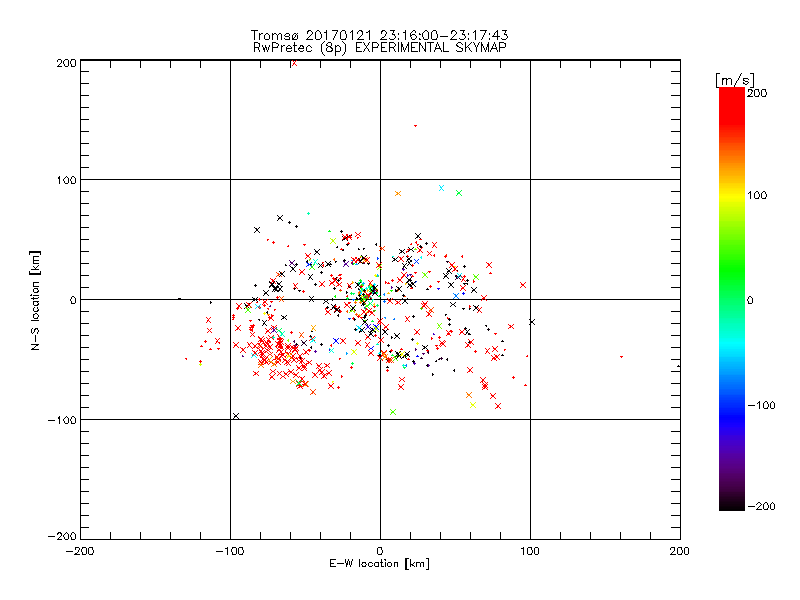
Task: Click the black X marker at N-S -100 km
Action: pos(236,416)
